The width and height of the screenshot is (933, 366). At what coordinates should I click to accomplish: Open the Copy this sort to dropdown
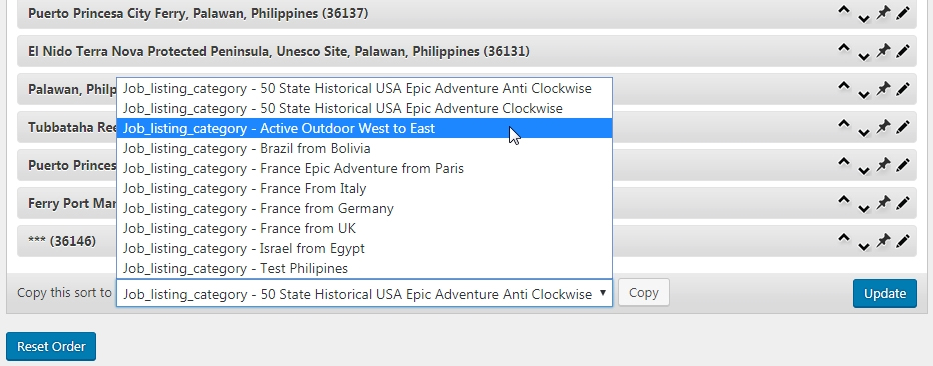364,293
